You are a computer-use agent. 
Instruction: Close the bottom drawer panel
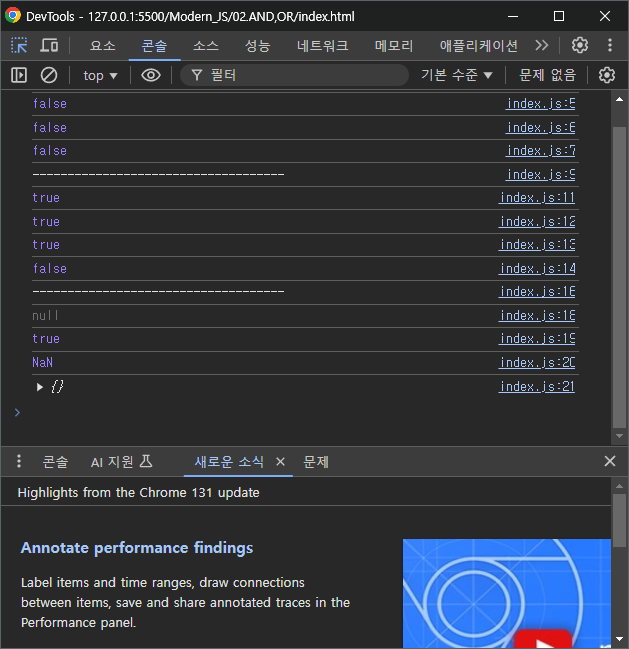610,461
